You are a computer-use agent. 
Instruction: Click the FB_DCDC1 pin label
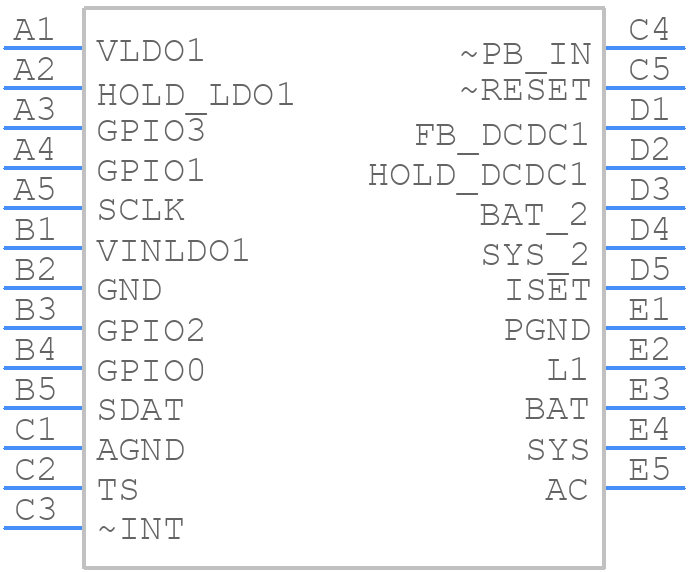tap(501, 136)
